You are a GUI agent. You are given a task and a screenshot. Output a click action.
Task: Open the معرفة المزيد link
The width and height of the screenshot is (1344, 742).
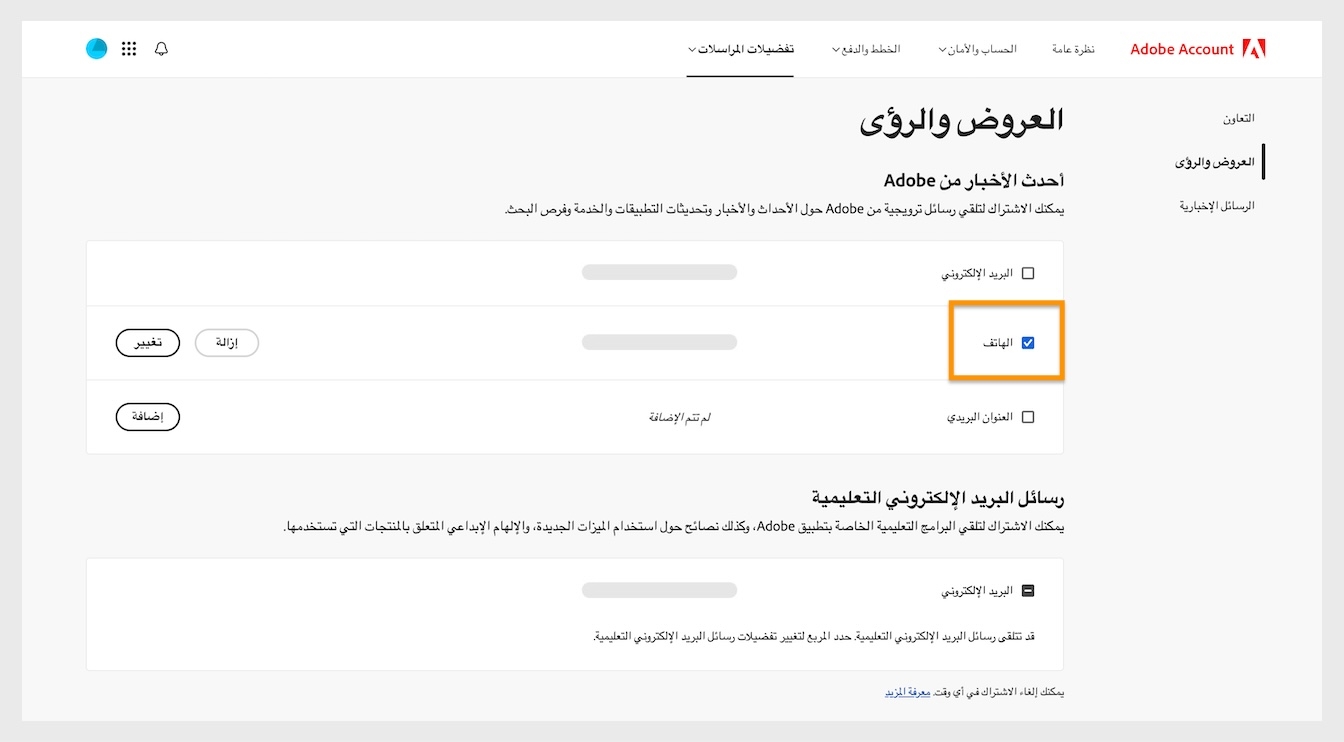pyautogui.click(x=907, y=691)
